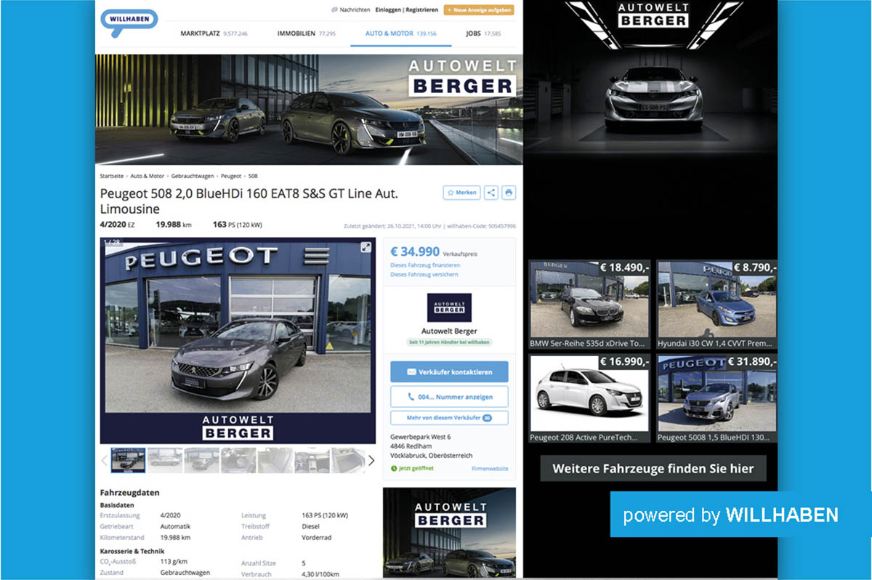Open the Peugeot 208 Active listing
This screenshot has width=872, height=580.
point(589,399)
